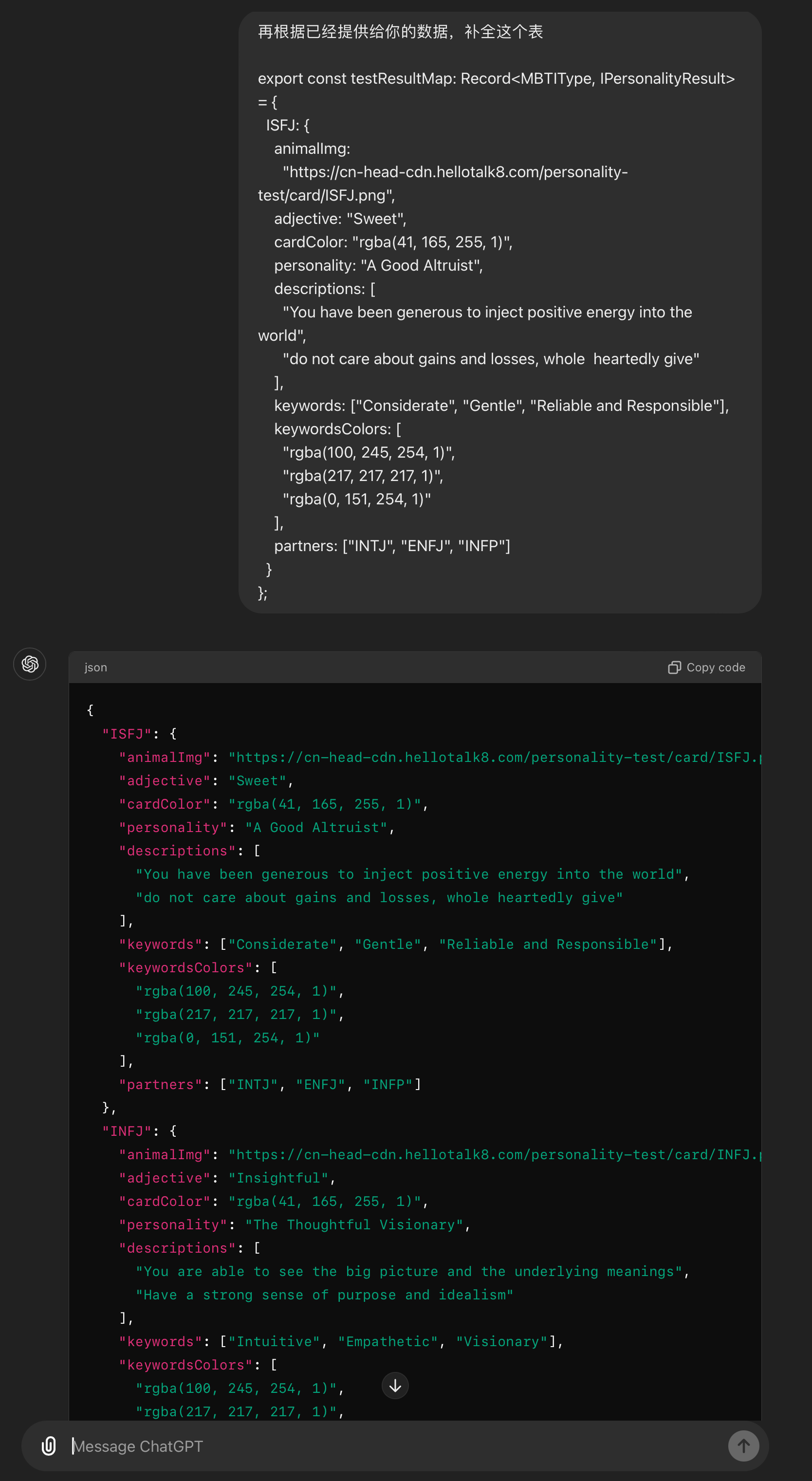Click the "ISFJ" key in the JSON code
812x1481 pixels.
pos(127,734)
